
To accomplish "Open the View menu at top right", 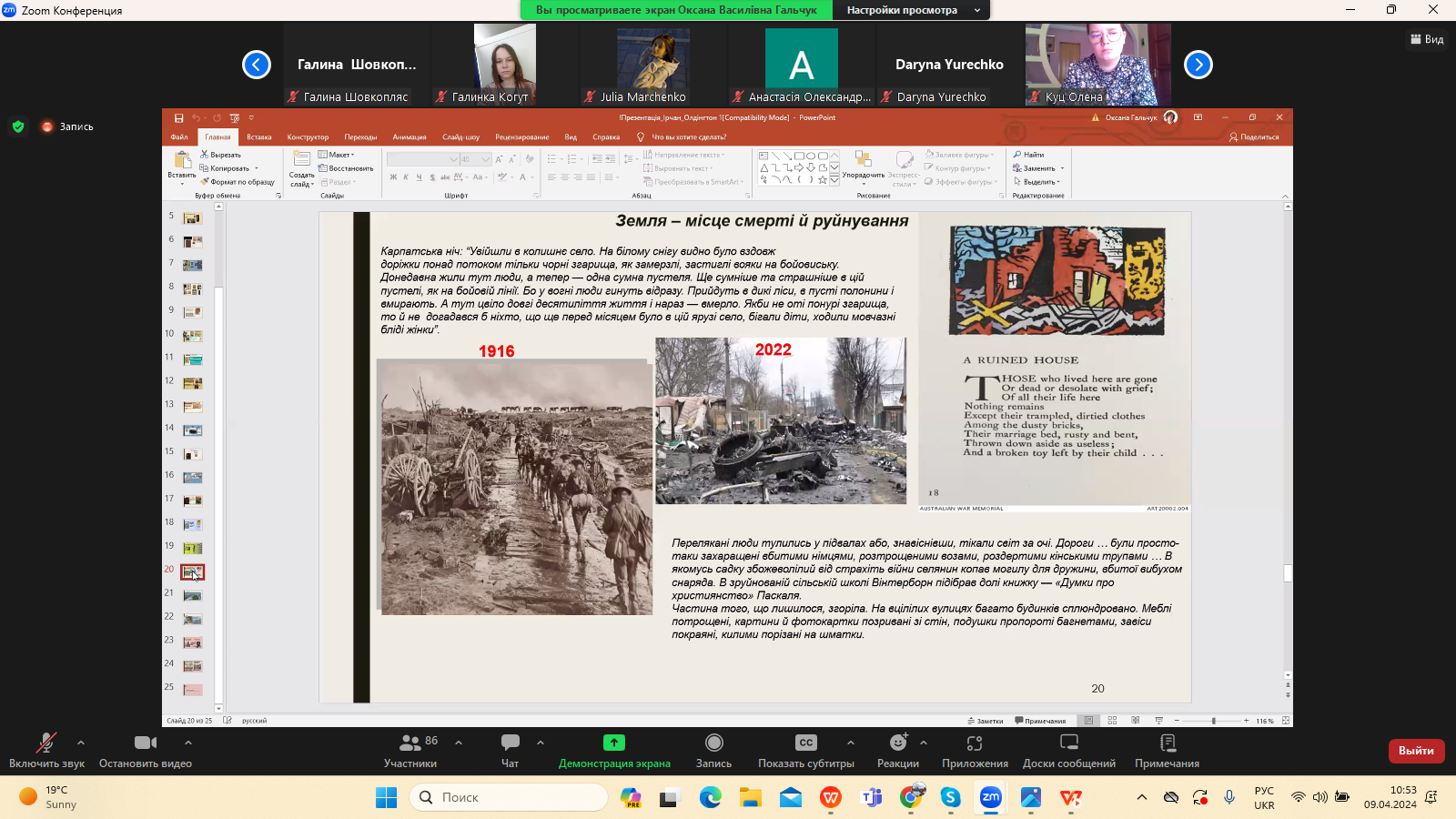I will click(1427, 39).
